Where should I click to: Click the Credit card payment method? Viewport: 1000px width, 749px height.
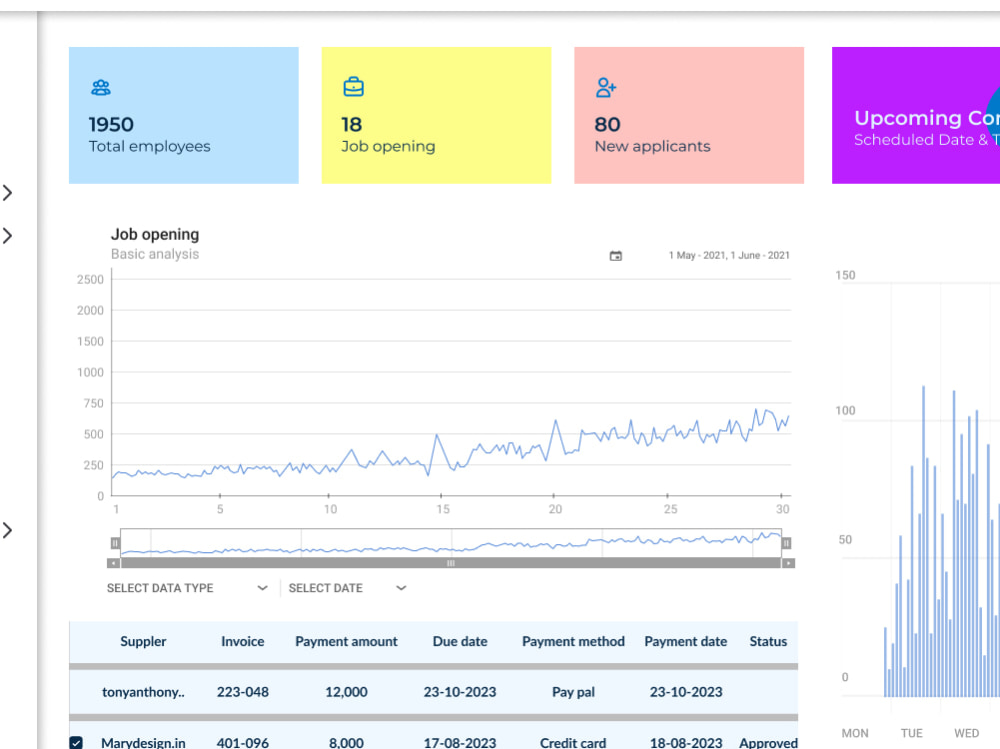click(x=573, y=743)
